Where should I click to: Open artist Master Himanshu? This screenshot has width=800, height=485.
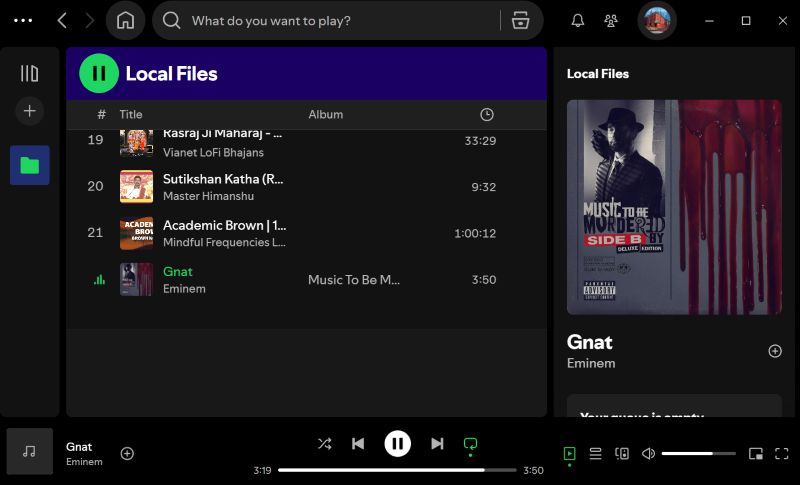tap(208, 196)
